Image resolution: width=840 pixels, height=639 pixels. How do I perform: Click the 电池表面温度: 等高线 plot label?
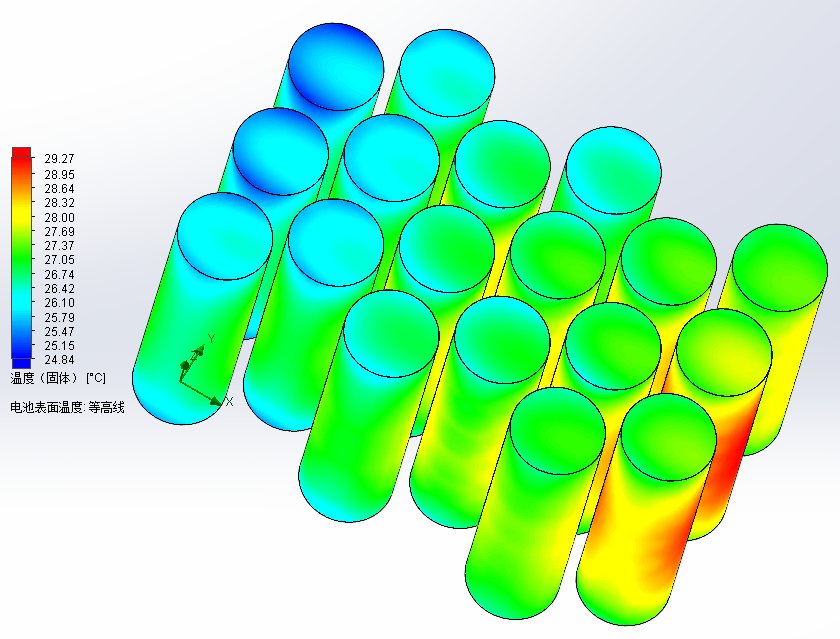(68, 408)
